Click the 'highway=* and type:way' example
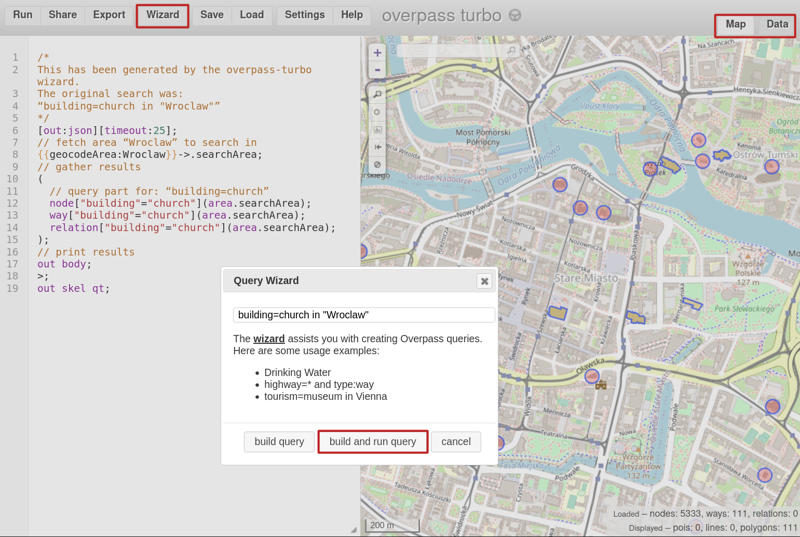Screen dimensions: 800x537 coord(319,385)
